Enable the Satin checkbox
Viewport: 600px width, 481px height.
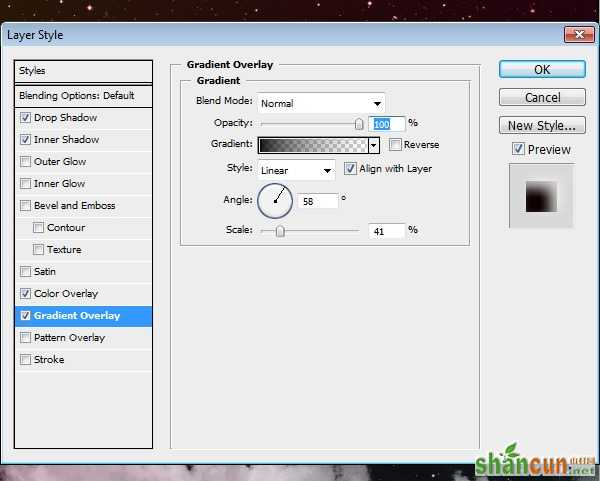(x=25, y=272)
